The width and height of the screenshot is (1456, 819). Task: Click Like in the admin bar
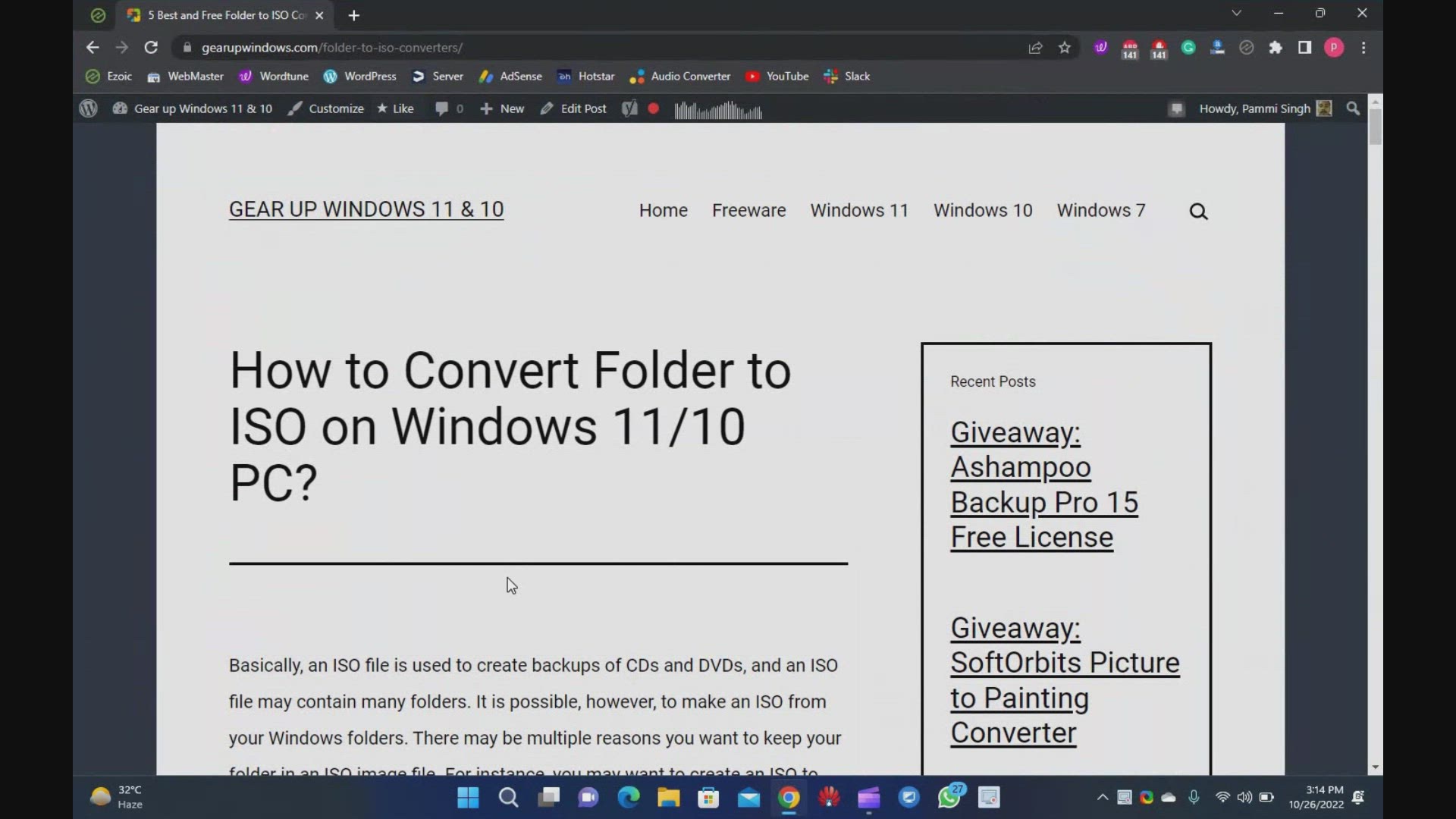395,108
